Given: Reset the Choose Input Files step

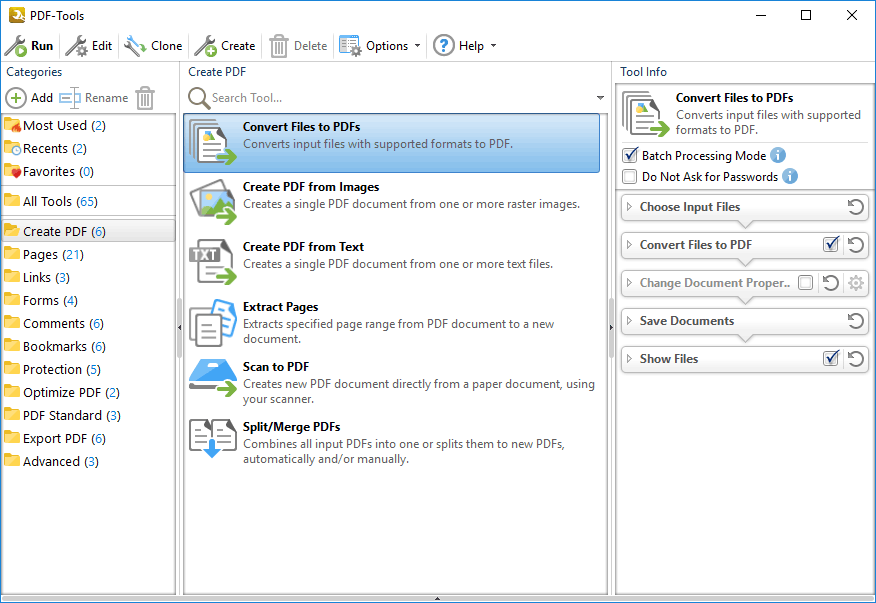Looking at the screenshot, I should coord(856,207).
